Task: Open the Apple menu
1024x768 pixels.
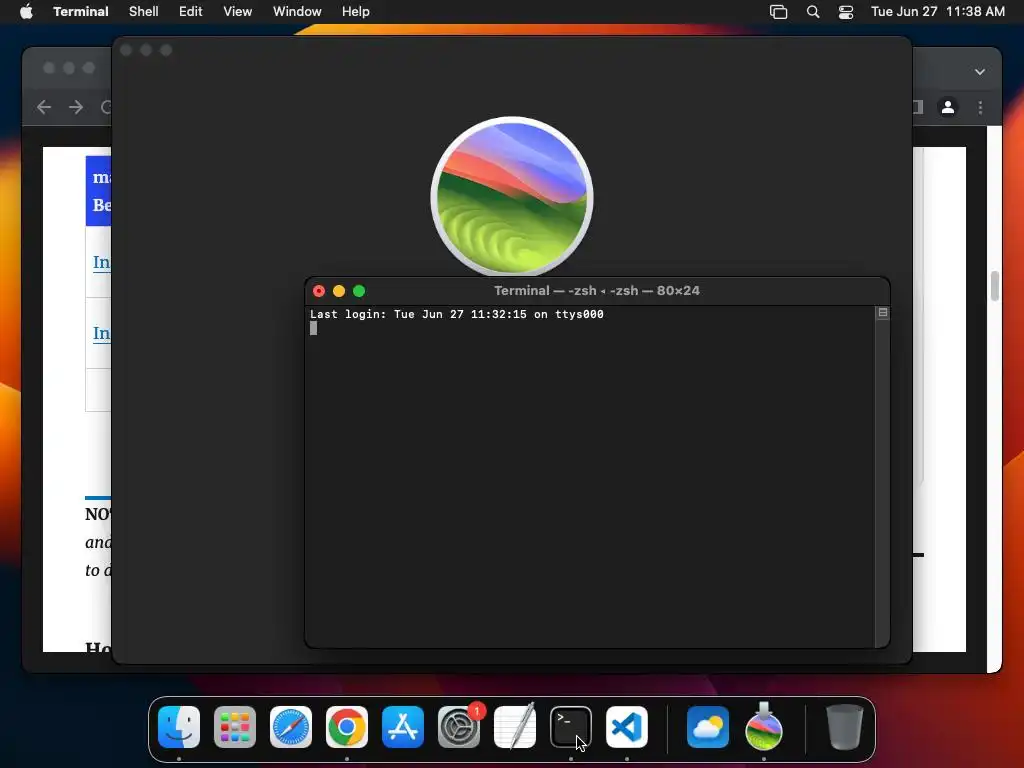Action: (x=26, y=11)
